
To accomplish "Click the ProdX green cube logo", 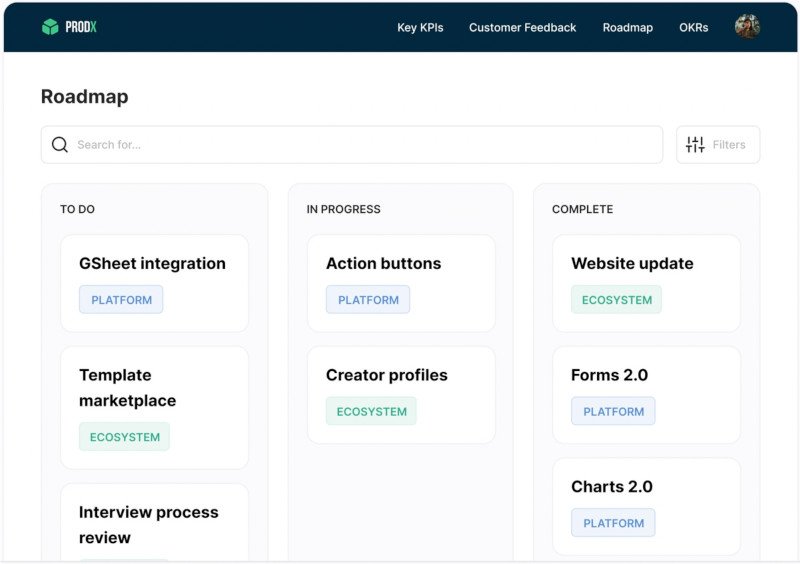I will point(50,27).
